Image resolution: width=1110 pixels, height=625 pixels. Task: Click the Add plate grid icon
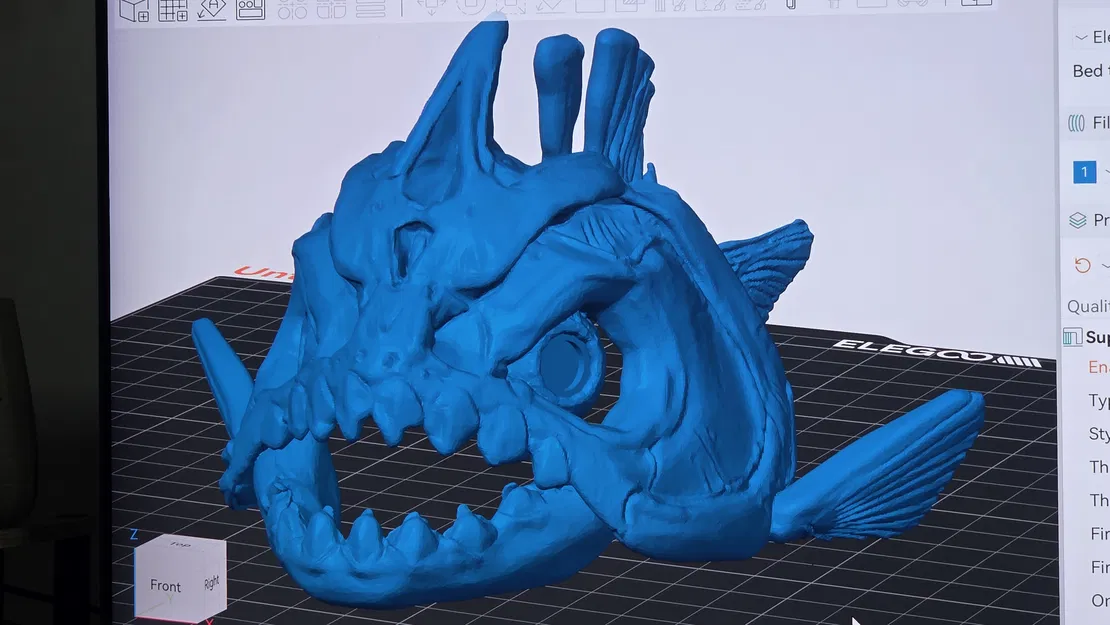pos(173,10)
